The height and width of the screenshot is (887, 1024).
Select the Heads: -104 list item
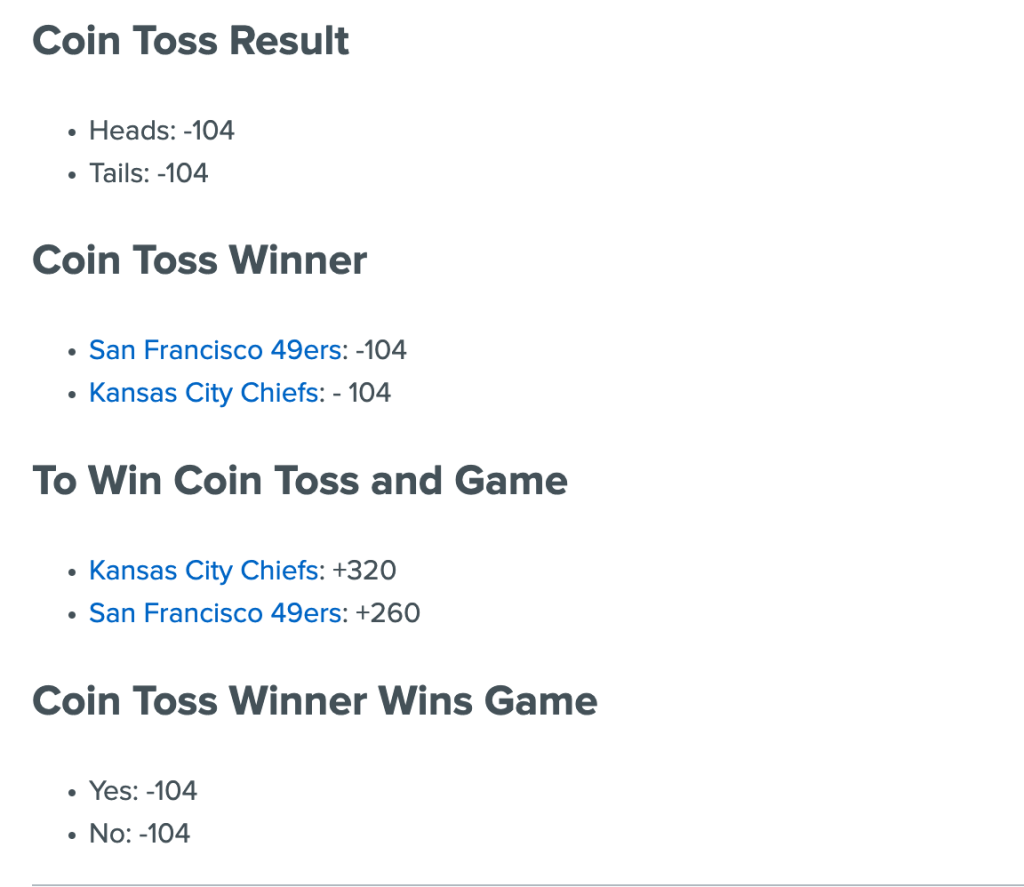(161, 131)
